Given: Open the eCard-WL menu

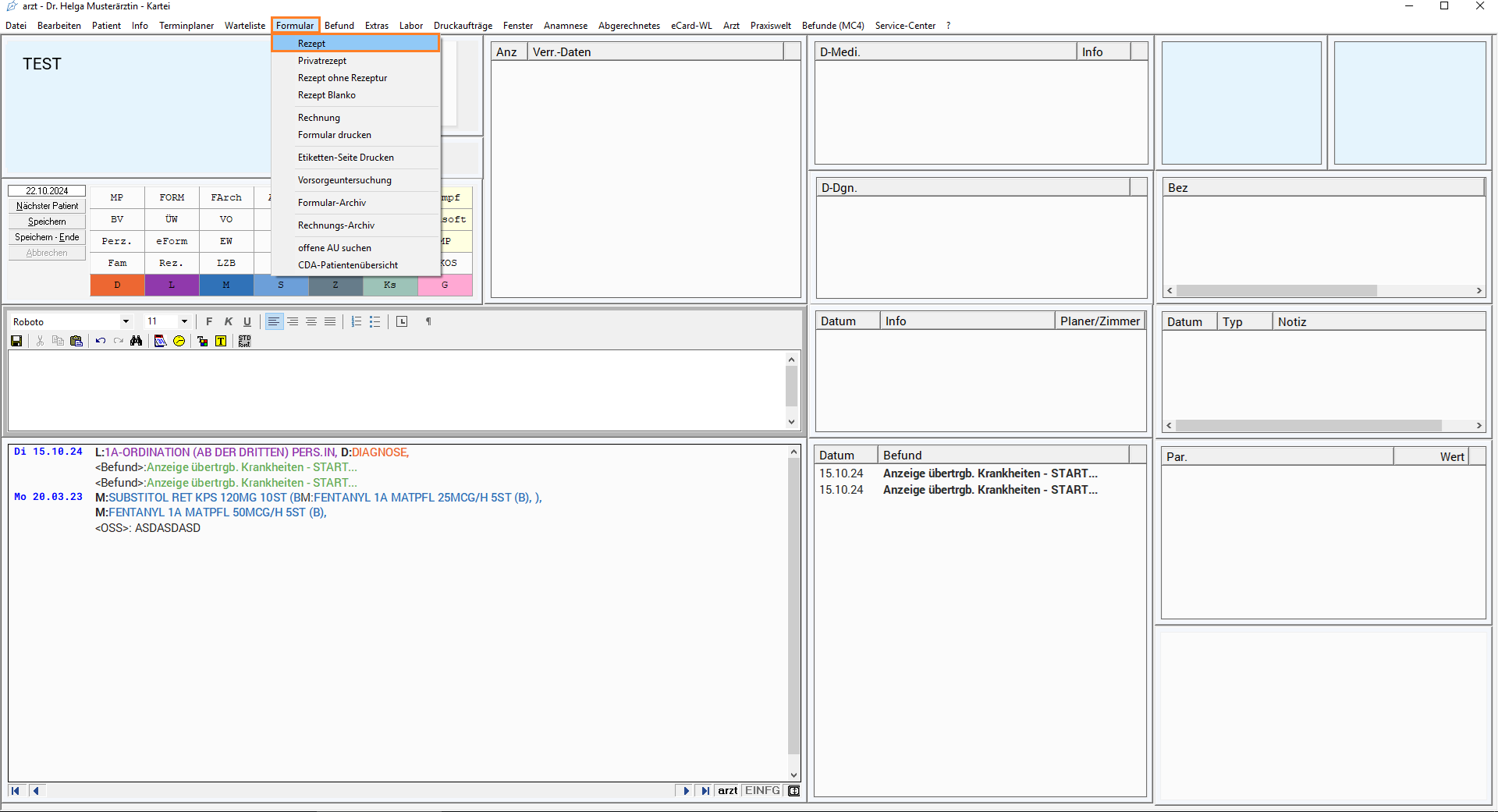Looking at the screenshot, I should coord(691,26).
